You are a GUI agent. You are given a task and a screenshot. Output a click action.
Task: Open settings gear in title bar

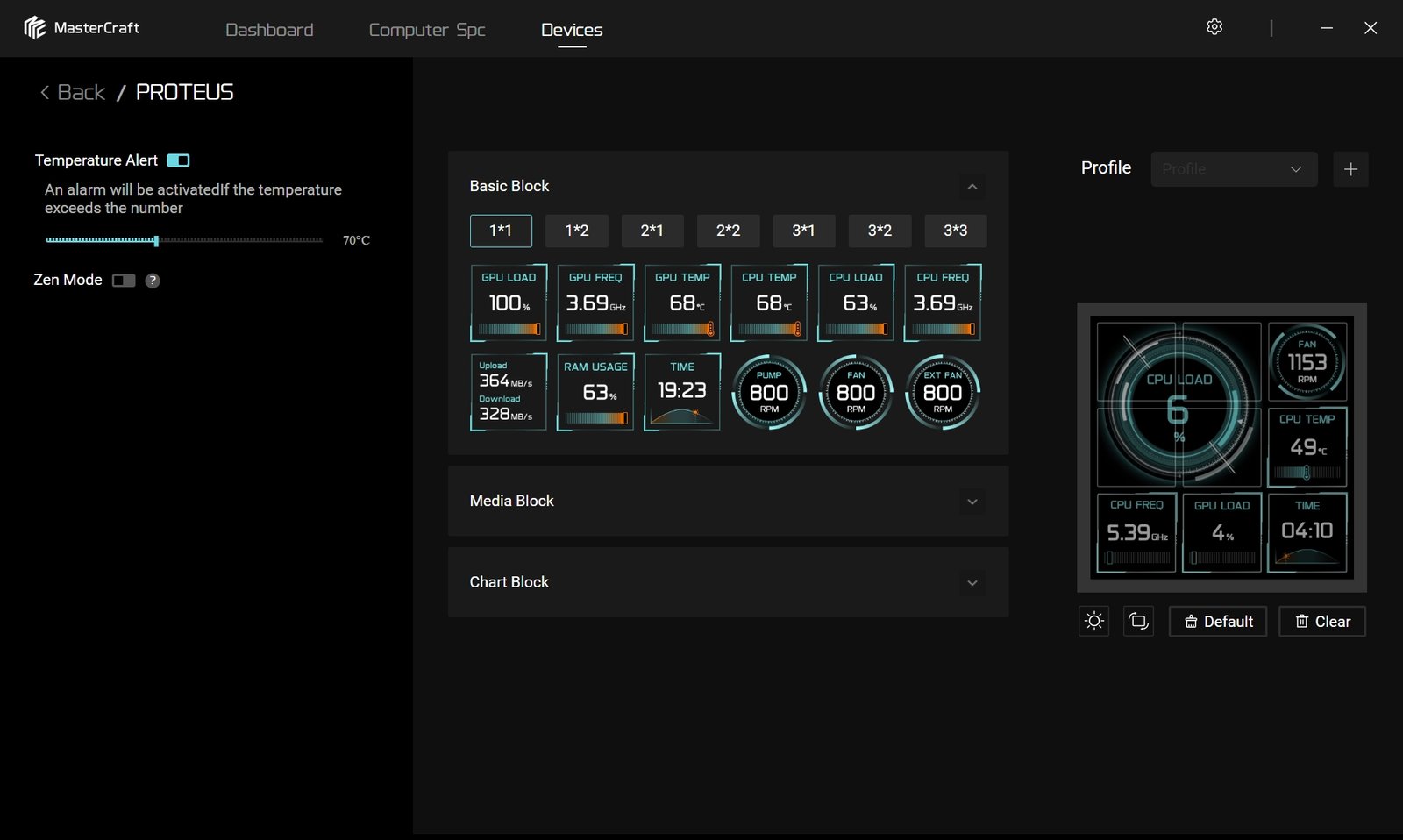(1214, 27)
